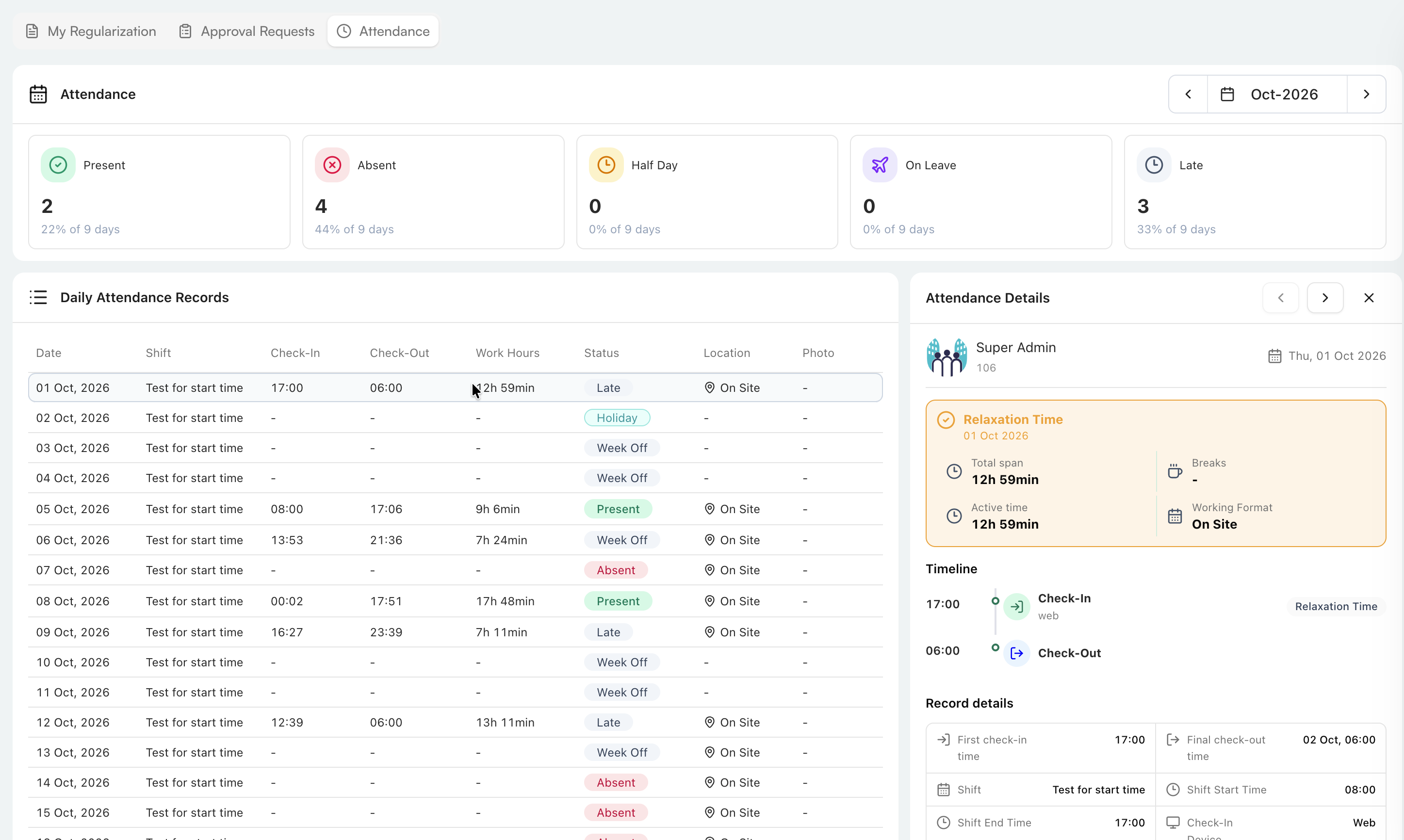1404x840 pixels.
Task: Click the On Site location on 12 Oct row
Action: coord(732,722)
